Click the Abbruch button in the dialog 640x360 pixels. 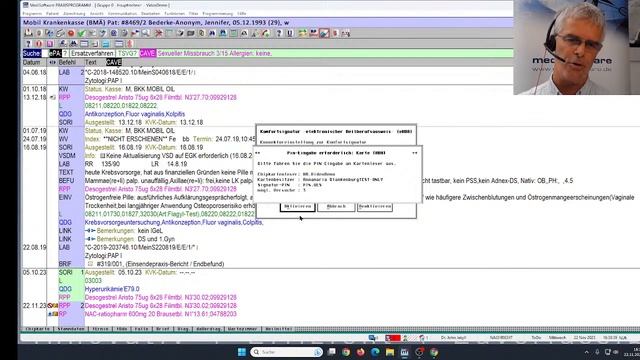(336, 207)
